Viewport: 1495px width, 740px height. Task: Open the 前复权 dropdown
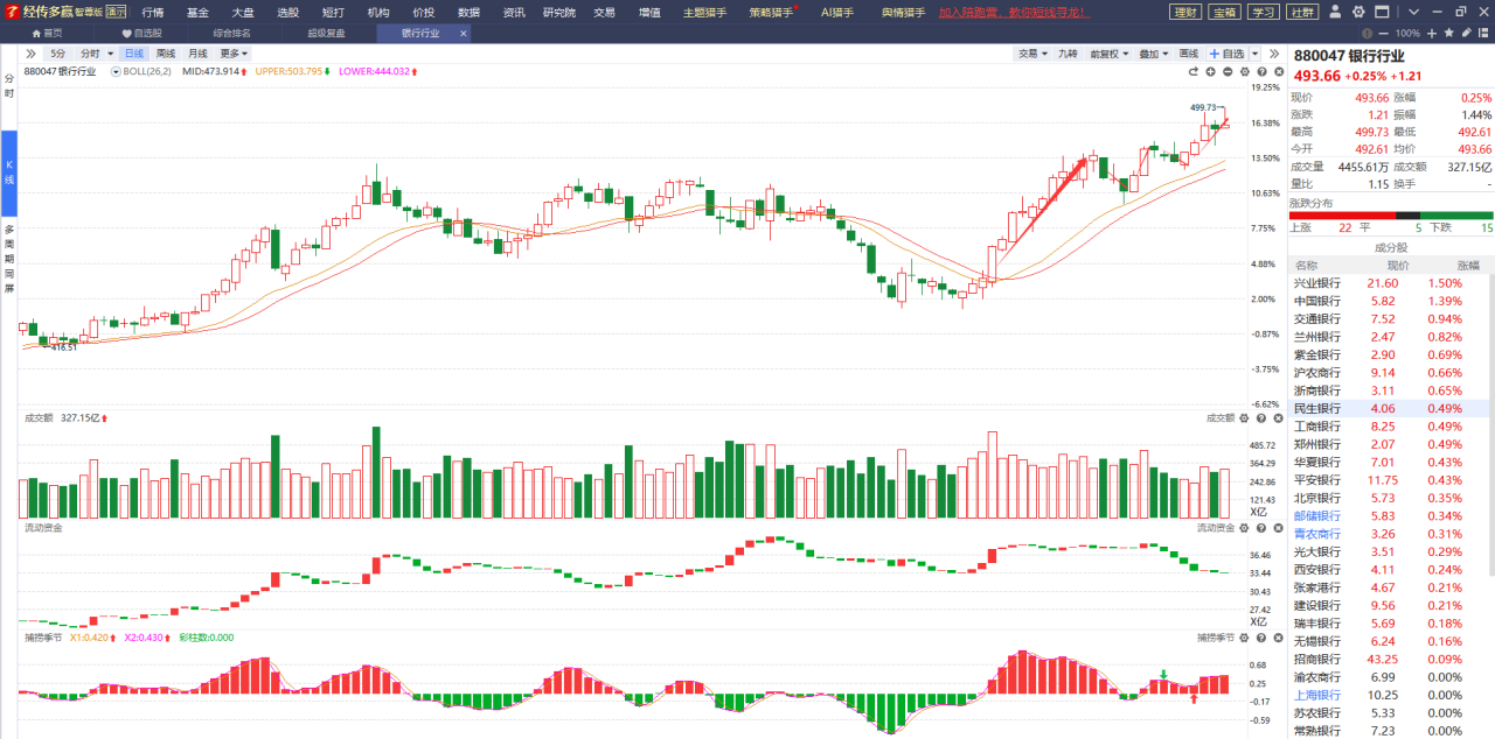click(1107, 53)
